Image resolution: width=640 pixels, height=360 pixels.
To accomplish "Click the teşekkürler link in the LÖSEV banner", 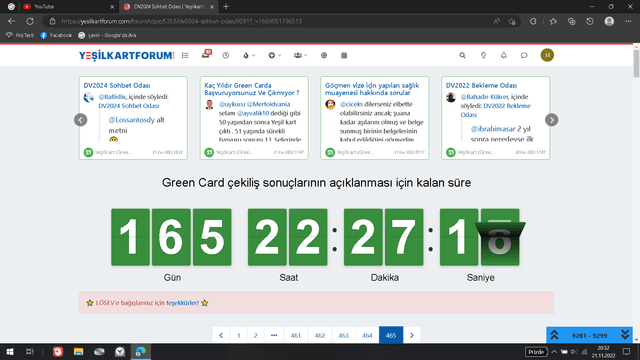I will [x=182, y=303].
